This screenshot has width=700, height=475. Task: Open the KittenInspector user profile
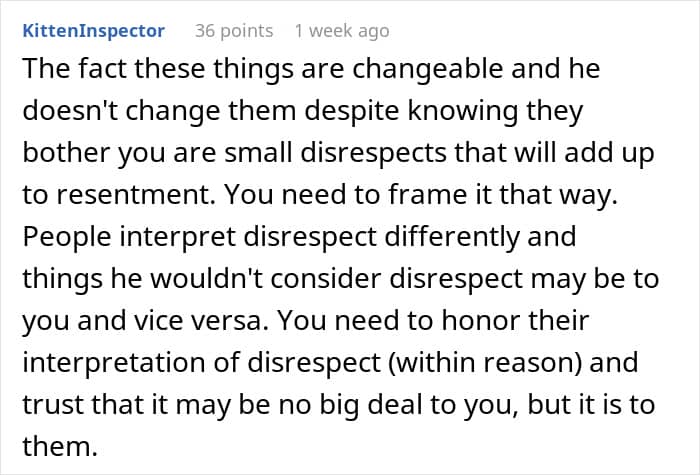coord(94,31)
